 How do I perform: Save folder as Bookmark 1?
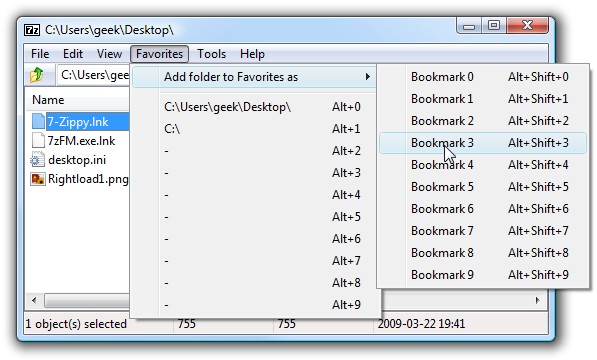483,99
